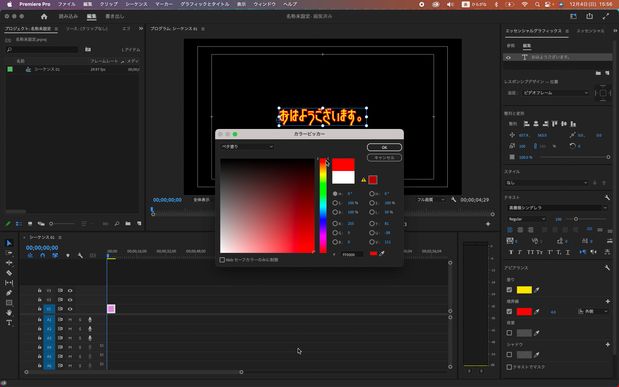Viewport: 619px width, 387px height.
Task: Open the font family dropdown
Action: click(557, 207)
